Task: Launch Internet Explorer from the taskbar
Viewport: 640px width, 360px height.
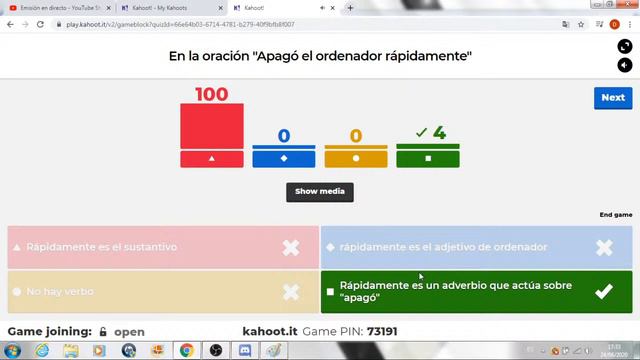Action: (x=42, y=351)
